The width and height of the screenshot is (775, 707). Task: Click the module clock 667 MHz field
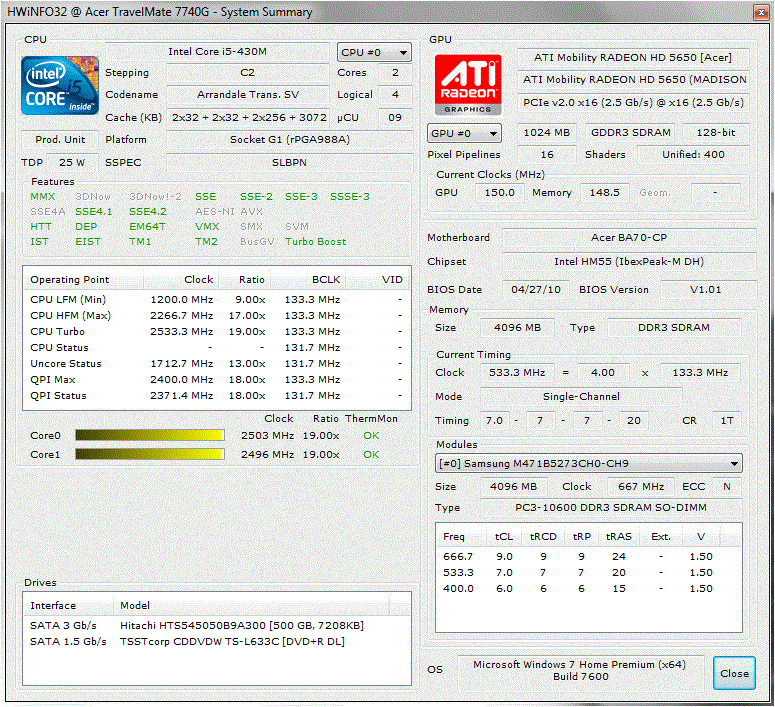click(641, 486)
